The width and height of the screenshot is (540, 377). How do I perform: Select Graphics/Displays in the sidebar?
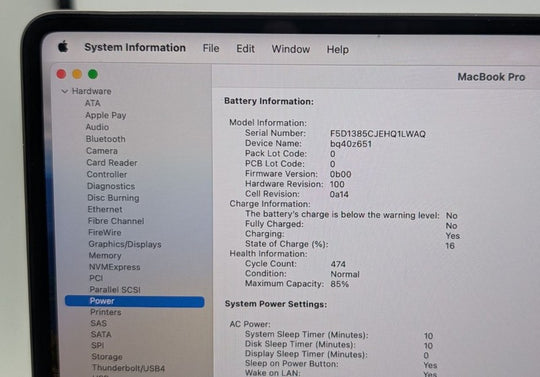click(x=125, y=244)
